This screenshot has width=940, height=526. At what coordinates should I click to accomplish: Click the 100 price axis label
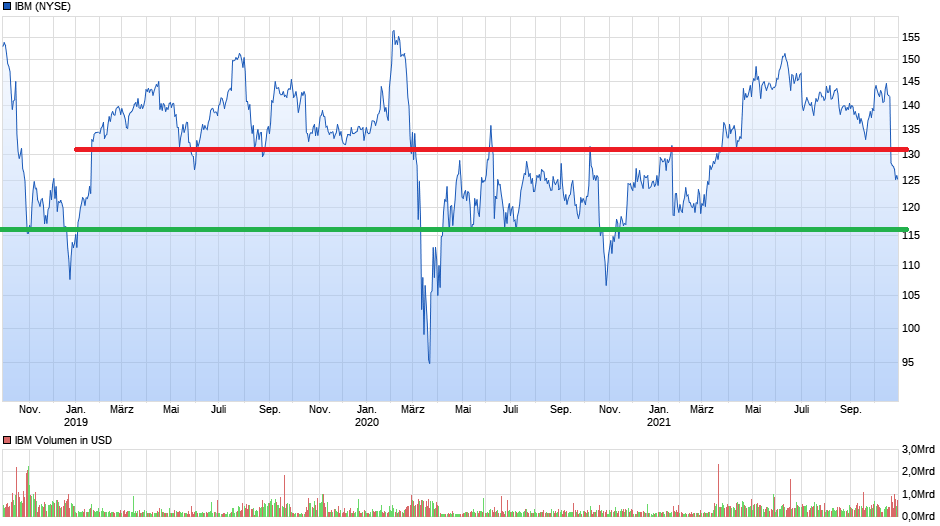[x=911, y=328]
